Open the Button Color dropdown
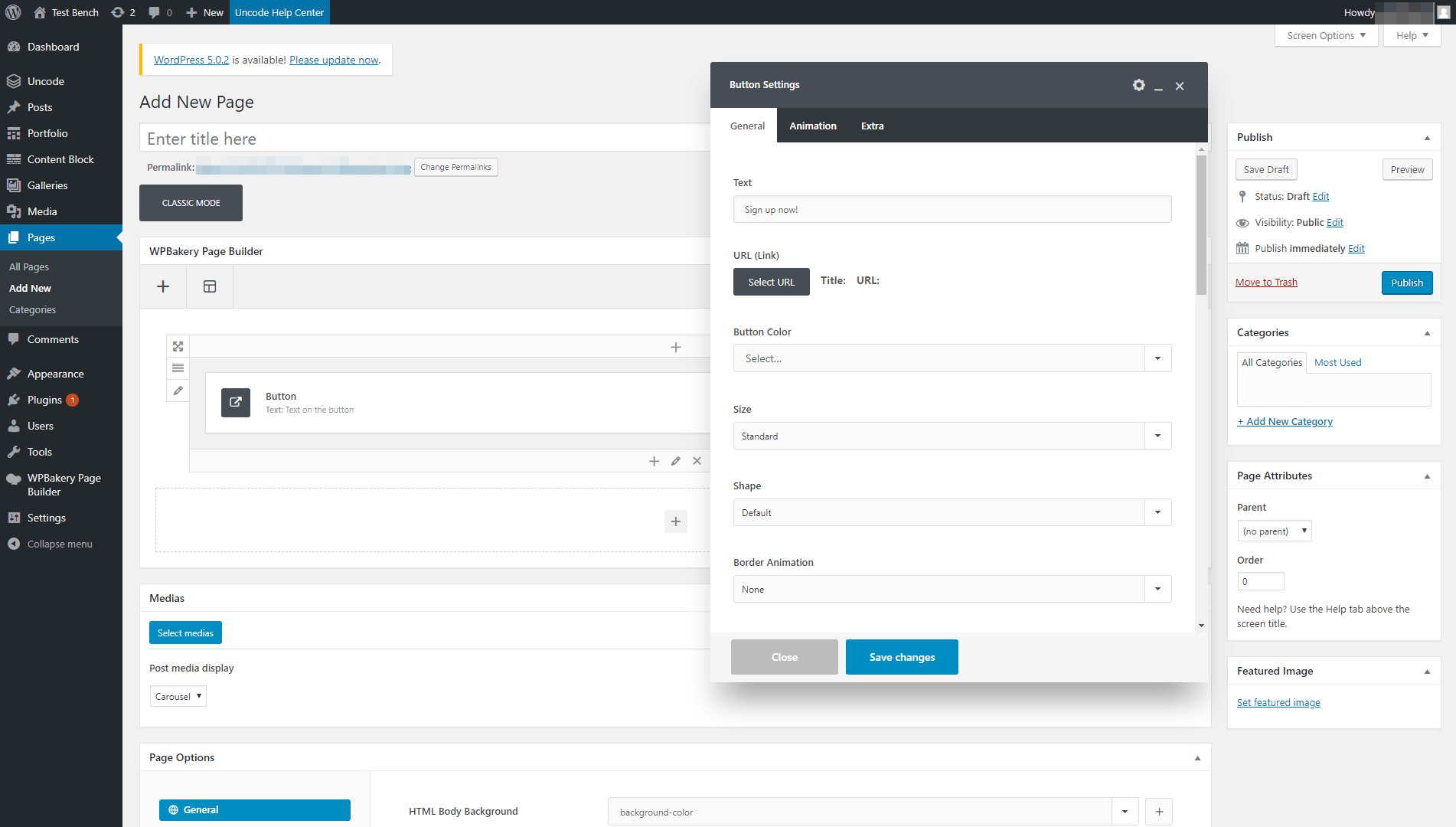 click(x=952, y=358)
